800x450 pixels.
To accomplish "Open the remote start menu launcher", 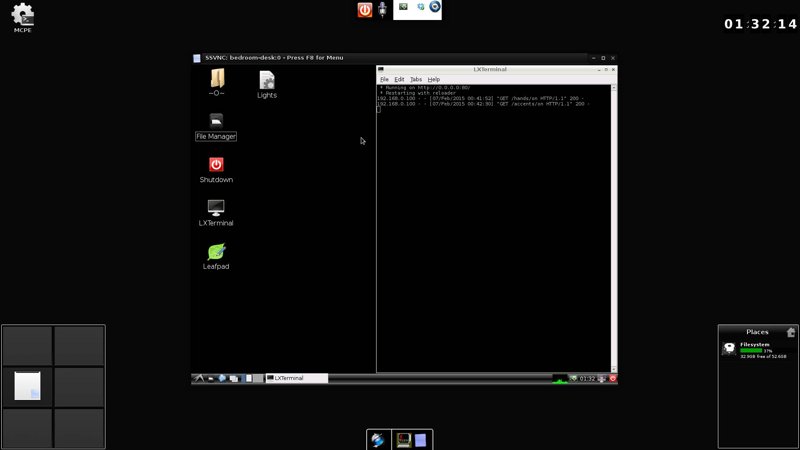I will click(x=199, y=378).
